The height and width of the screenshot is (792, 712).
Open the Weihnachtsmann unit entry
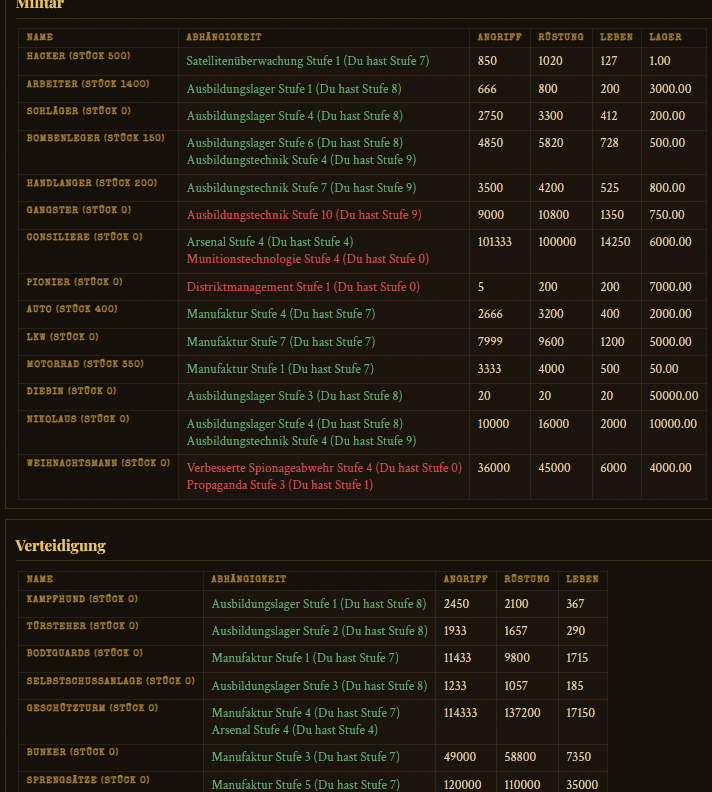(x=98, y=463)
